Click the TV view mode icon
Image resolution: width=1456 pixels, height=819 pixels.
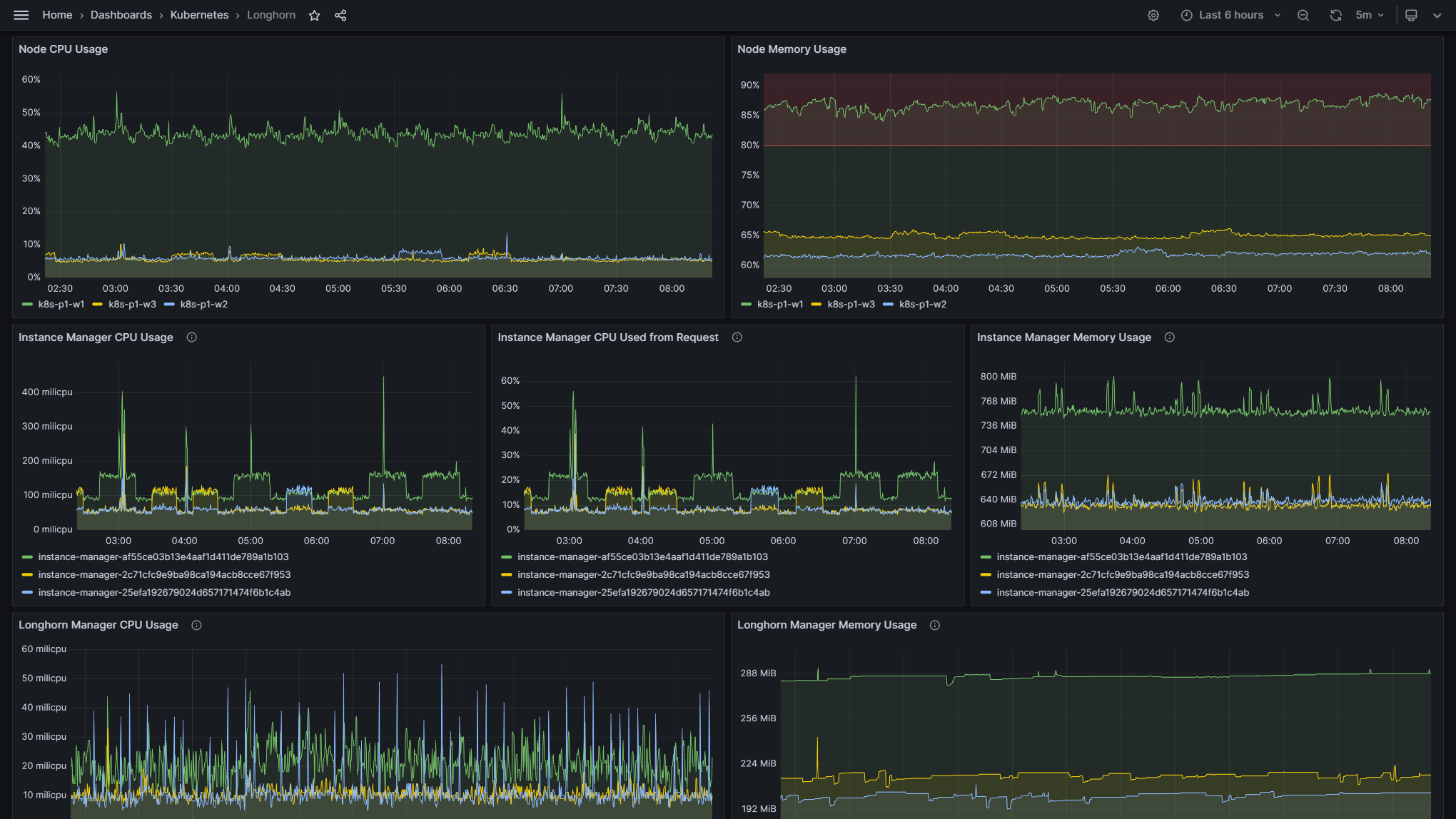click(x=1411, y=15)
